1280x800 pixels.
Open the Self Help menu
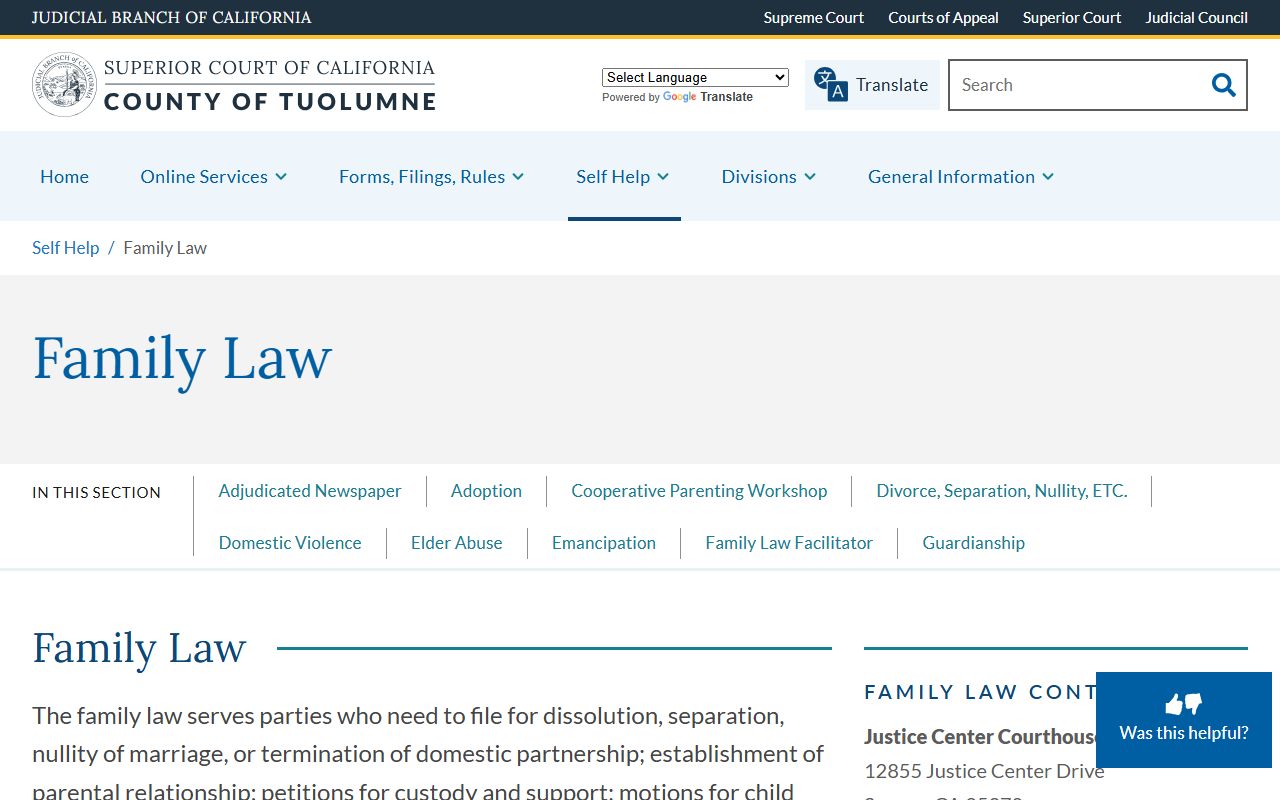tap(613, 177)
